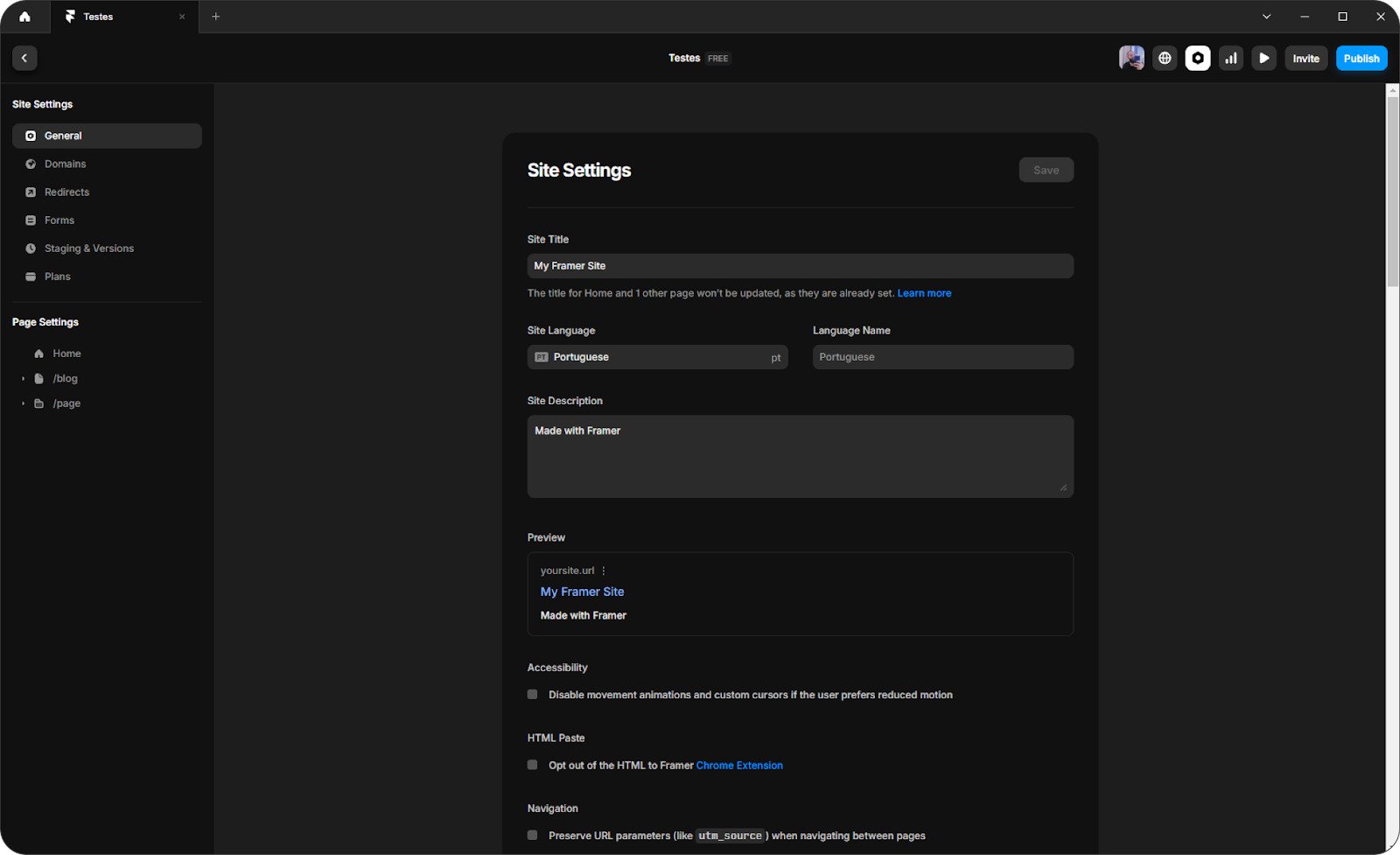The width and height of the screenshot is (1400, 855).
Task: Click the Site Title input field
Action: tap(800, 266)
